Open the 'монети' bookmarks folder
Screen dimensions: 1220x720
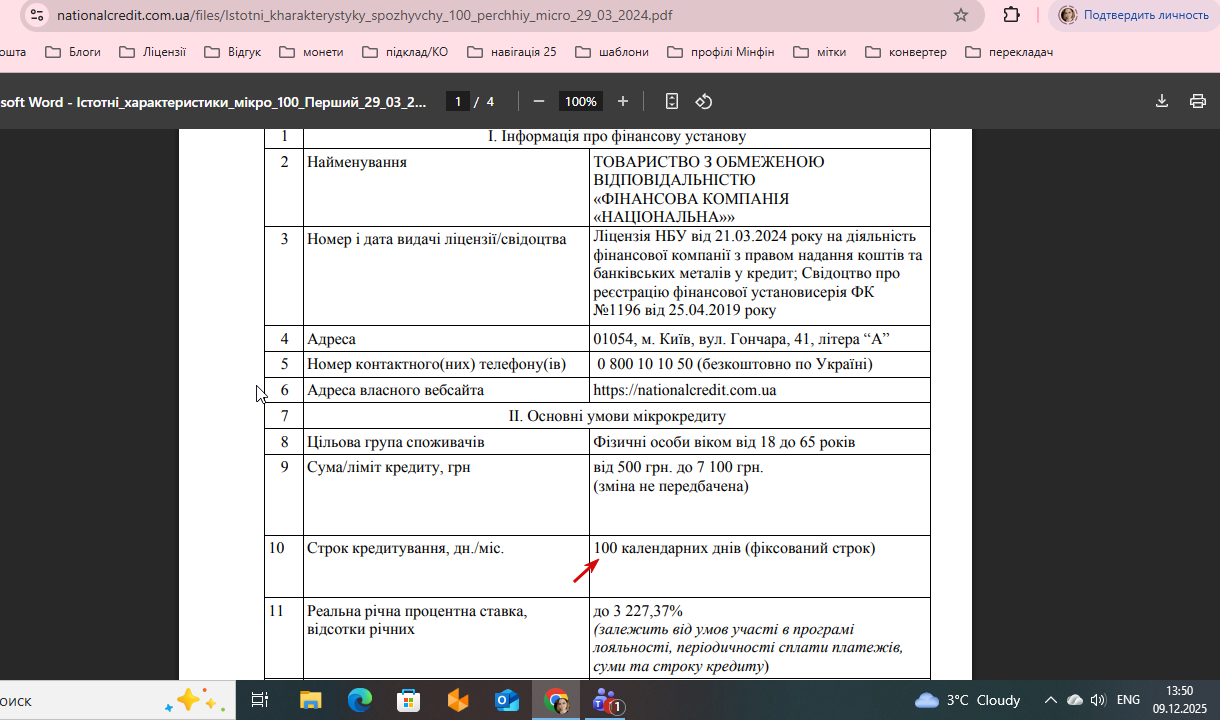pyautogui.click(x=311, y=52)
